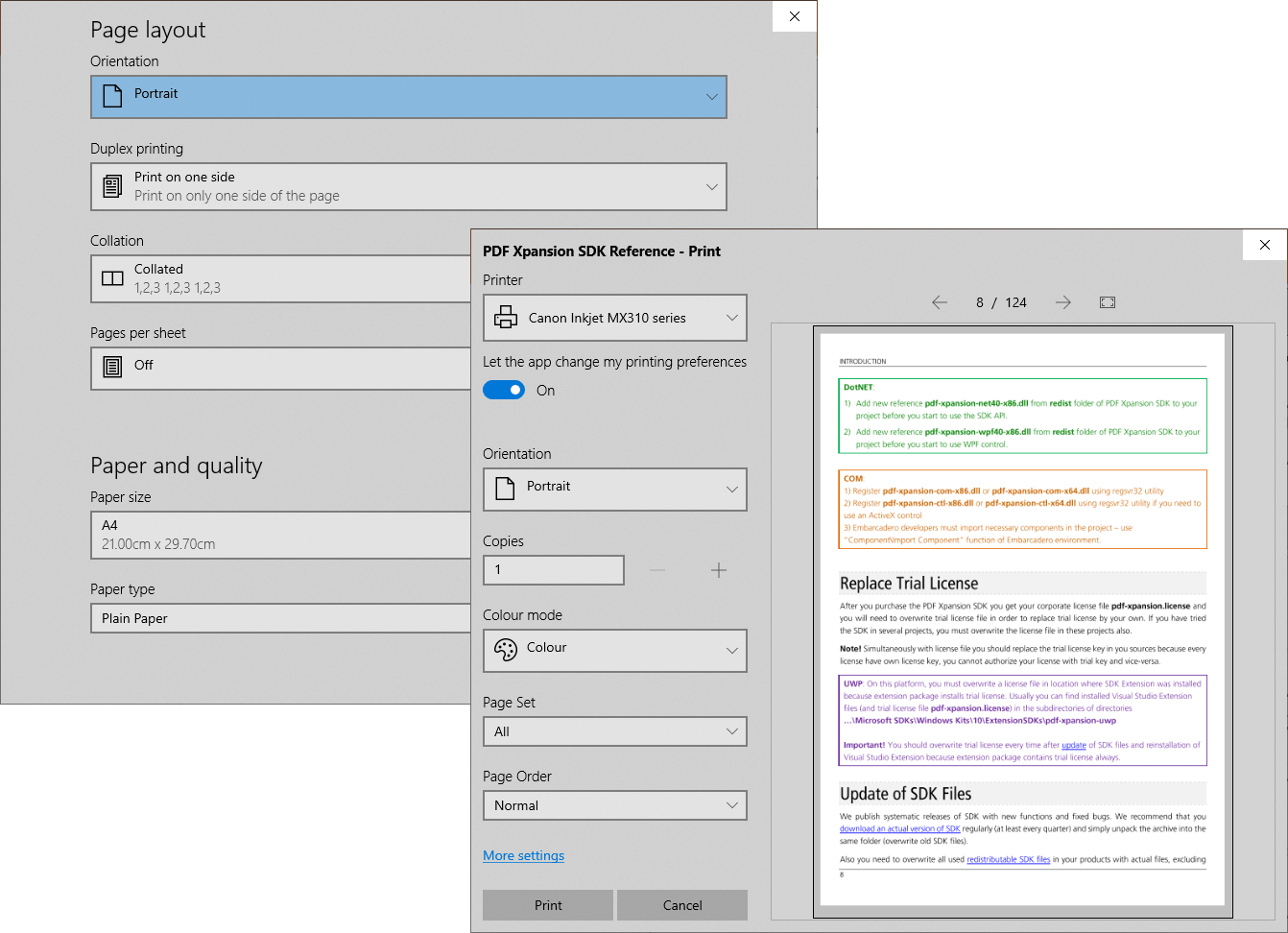Disable the app change printing preferences toggle
The height and width of the screenshot is (933, 1288).
pos(504,390)
